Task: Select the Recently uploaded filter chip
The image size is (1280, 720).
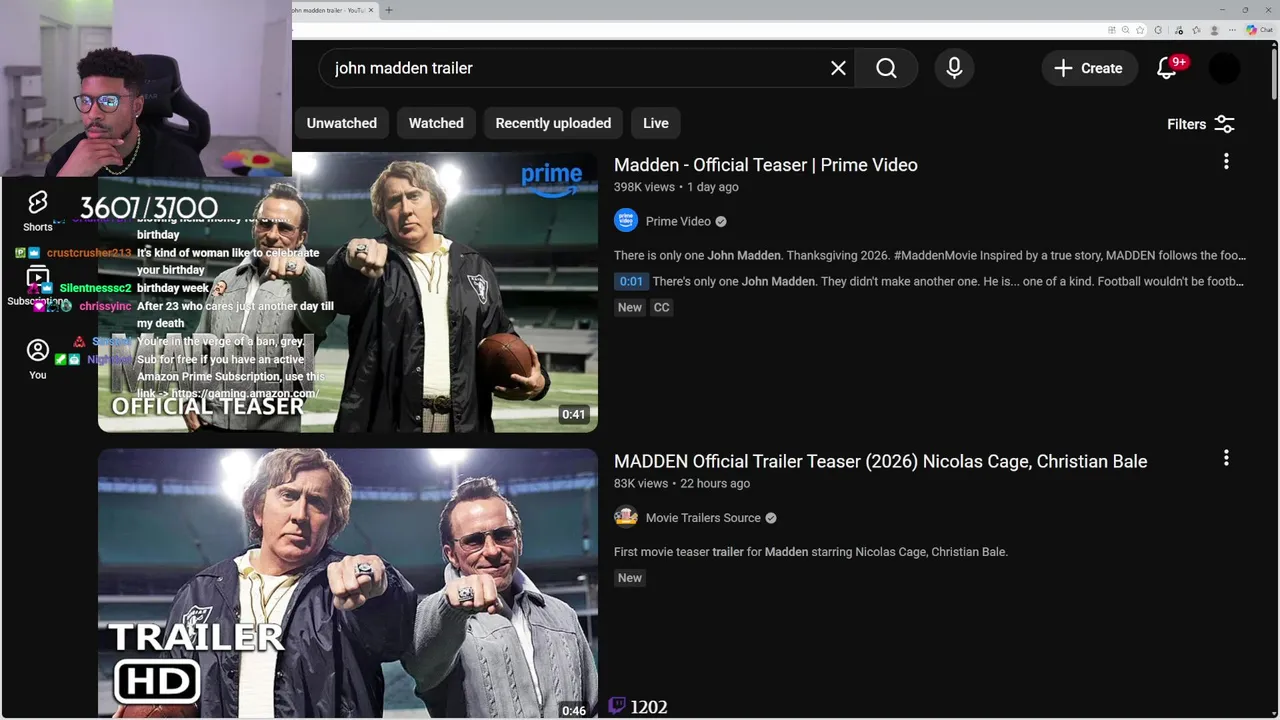Action: pos(553,123)
